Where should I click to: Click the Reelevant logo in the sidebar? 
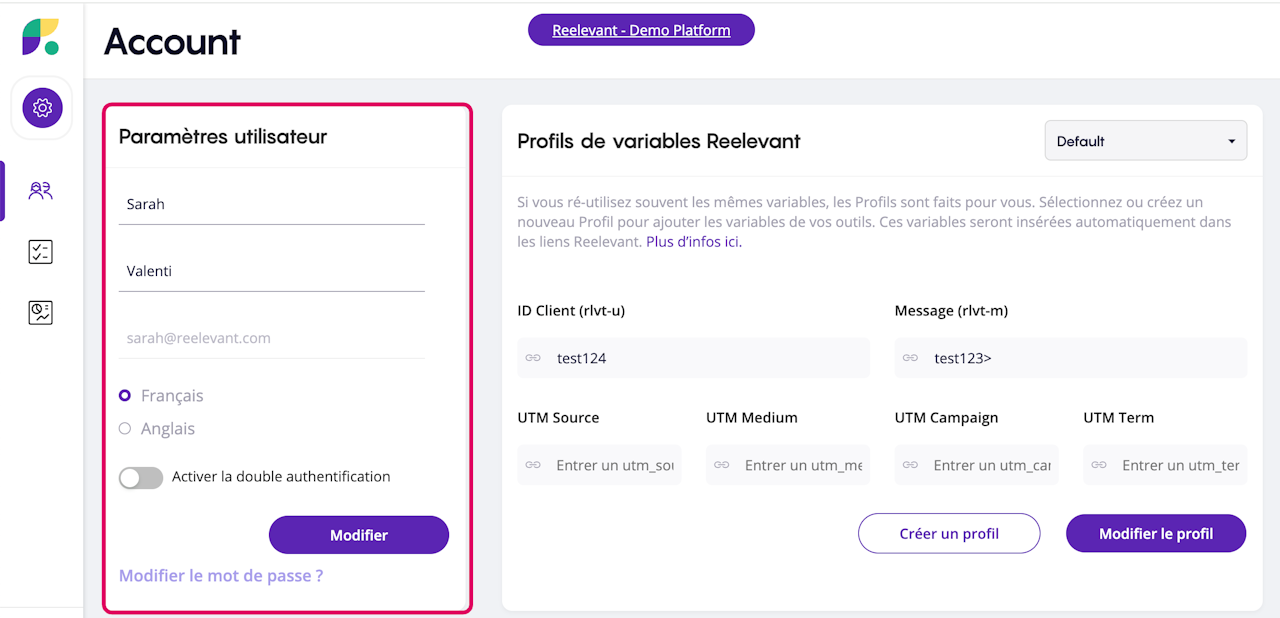coord(41,37)
